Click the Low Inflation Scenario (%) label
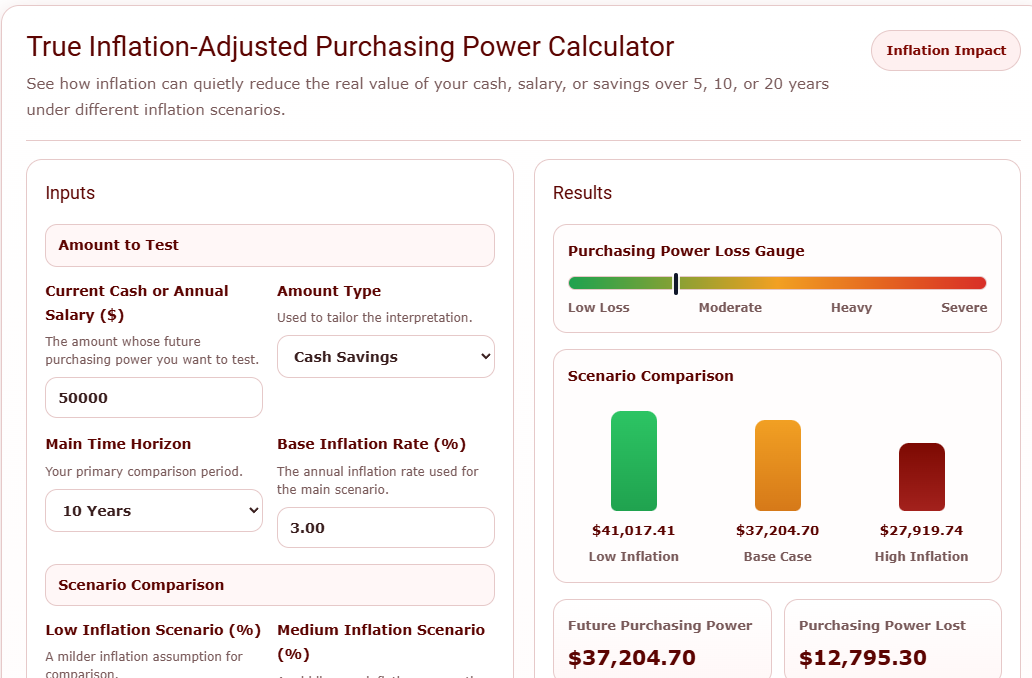The height and width of the screenshot is (678, 1032). click(x=153, y=630)
